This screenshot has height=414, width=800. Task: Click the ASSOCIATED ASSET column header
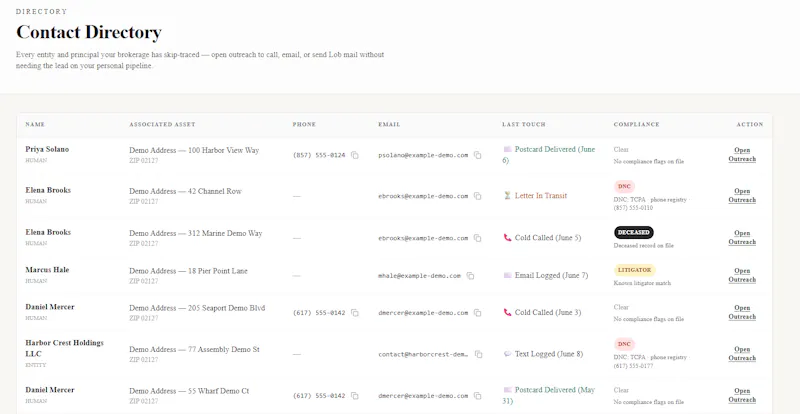(x=162, y=125)
